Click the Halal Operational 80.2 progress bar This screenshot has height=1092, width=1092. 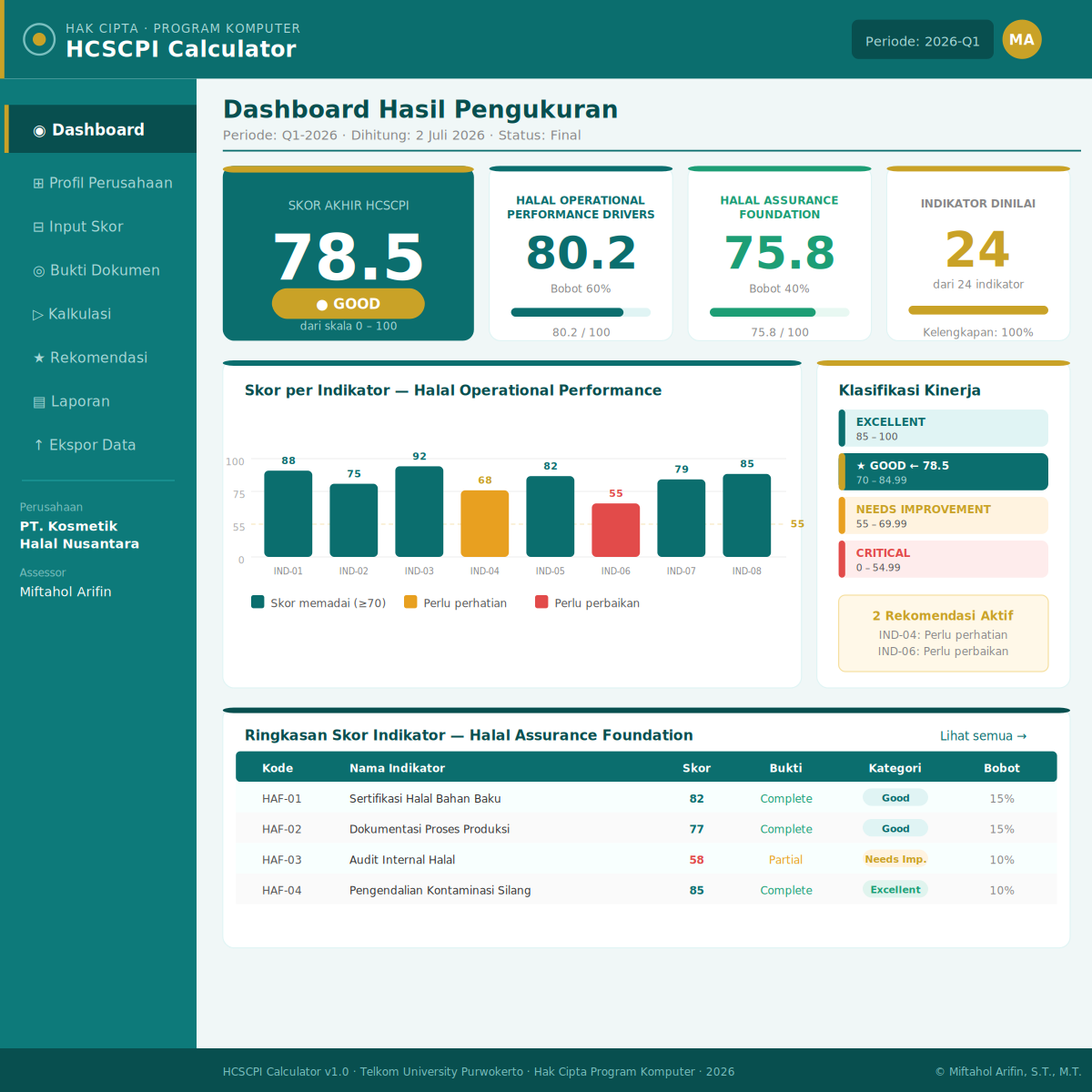[581, 312]
